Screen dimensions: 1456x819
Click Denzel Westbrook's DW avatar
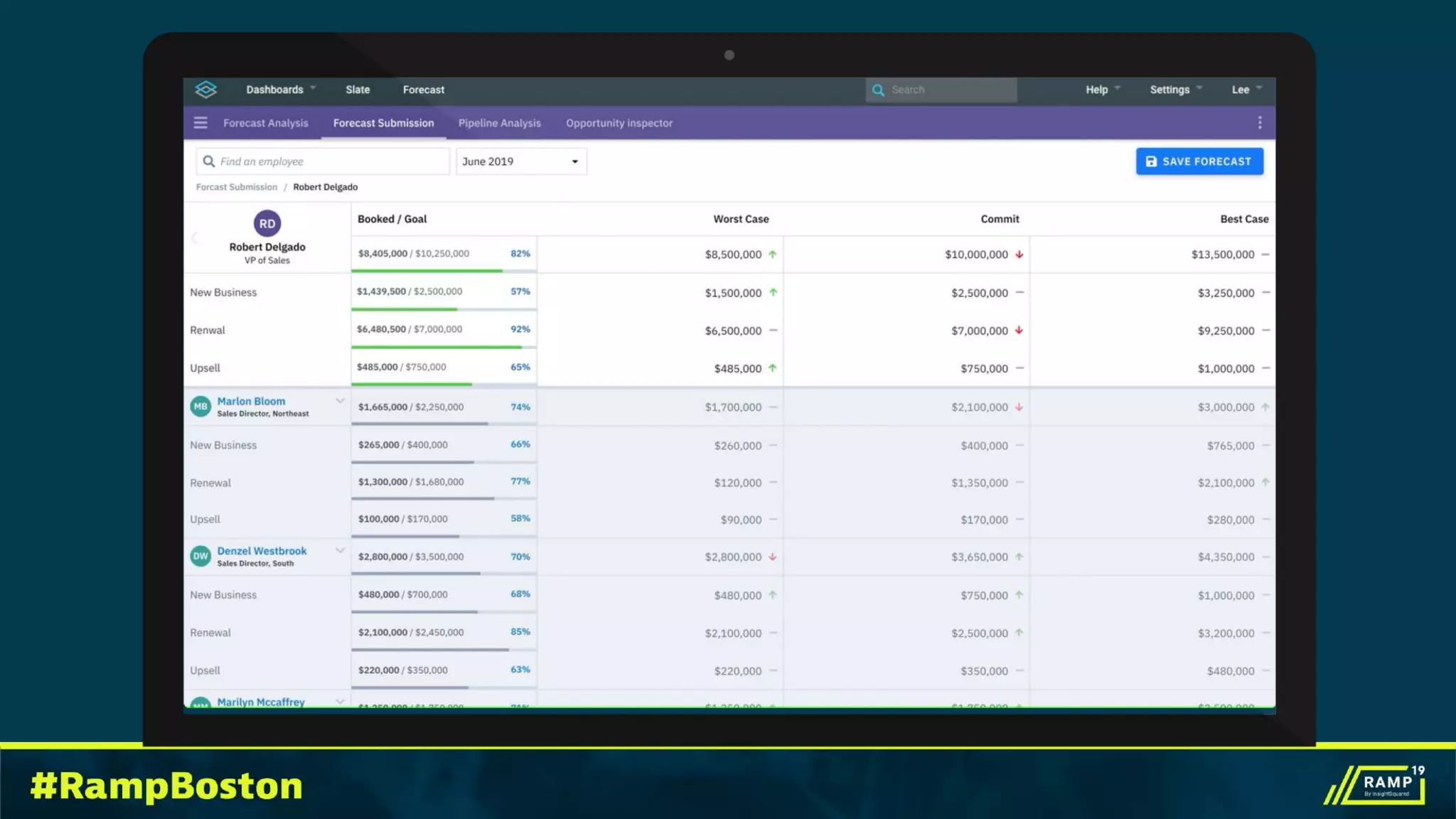point(200,556)
